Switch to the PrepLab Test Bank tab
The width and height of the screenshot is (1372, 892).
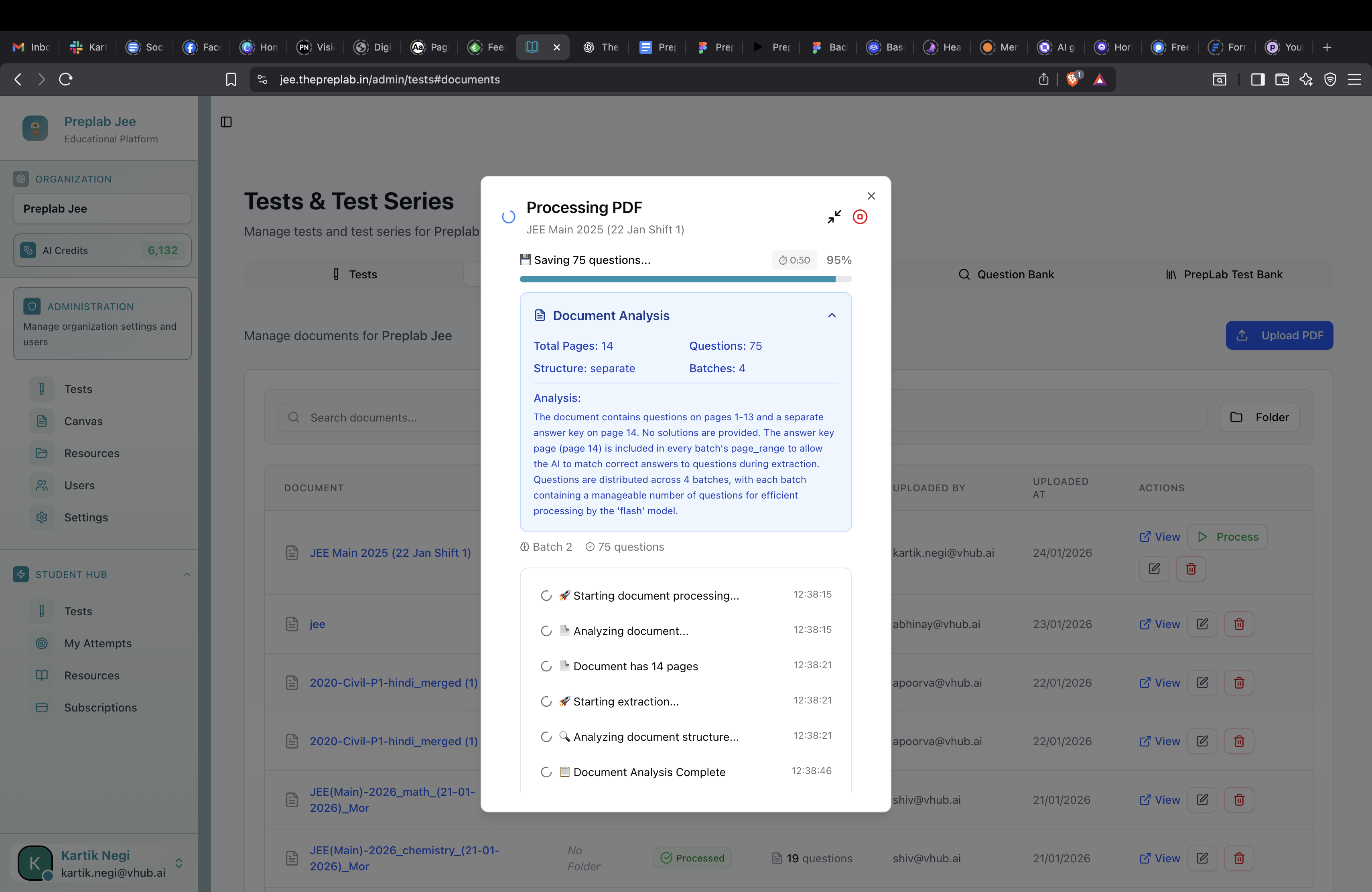coord(1224,274)
